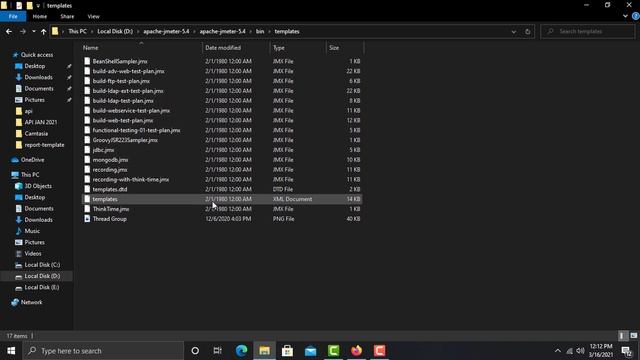Go up one folder level
The width and height of the screenshot is (640, 360).
pyautogui.click(x=43, y=31)
